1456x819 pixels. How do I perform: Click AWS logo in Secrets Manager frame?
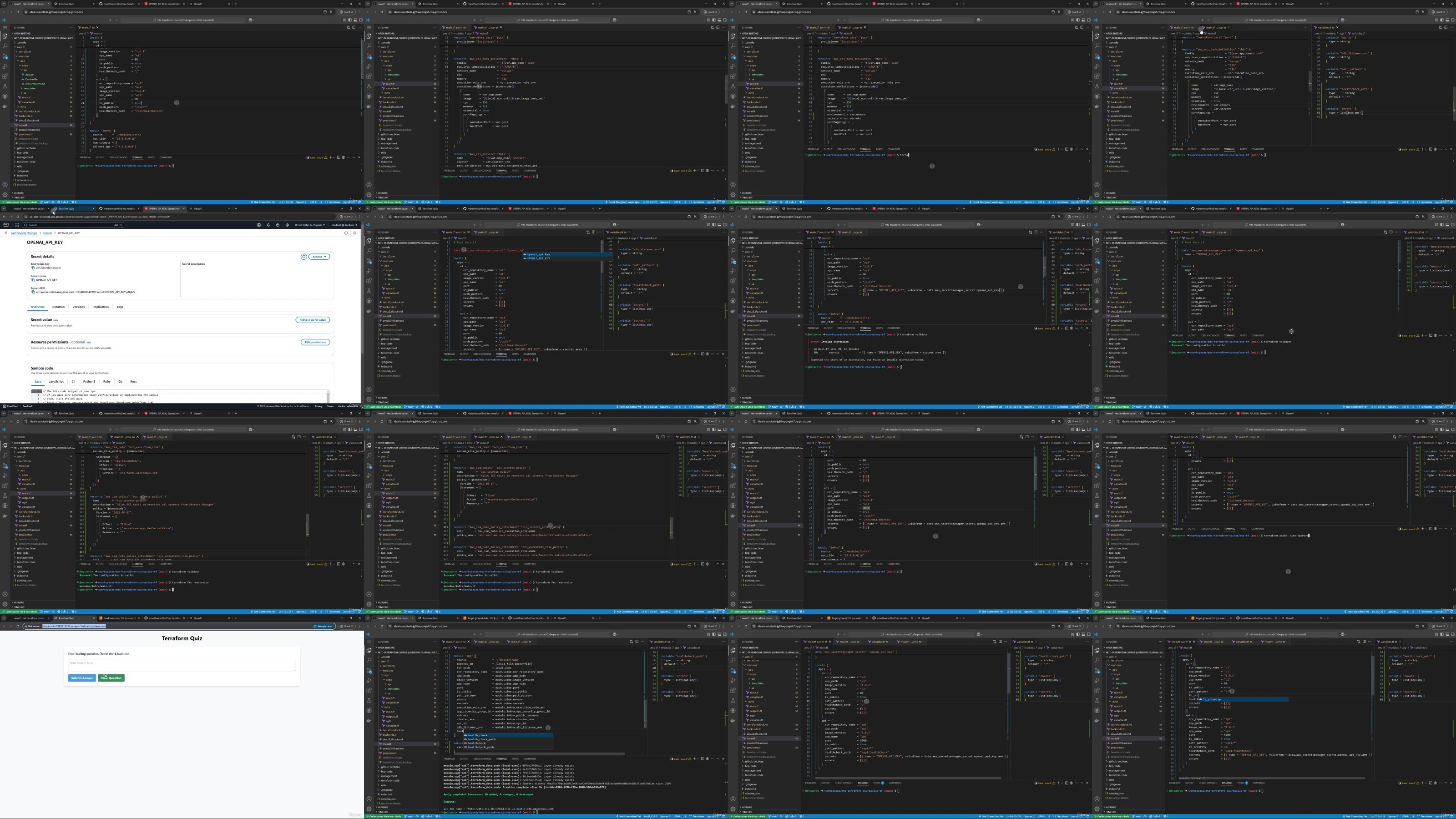point(6,226)
